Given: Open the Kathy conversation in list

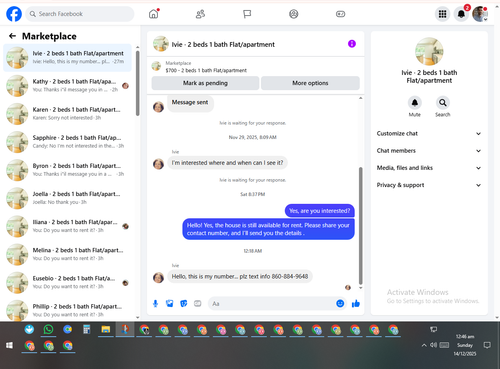Looking at the screenshot, I should pyautogui.click(x=68, y=86).
